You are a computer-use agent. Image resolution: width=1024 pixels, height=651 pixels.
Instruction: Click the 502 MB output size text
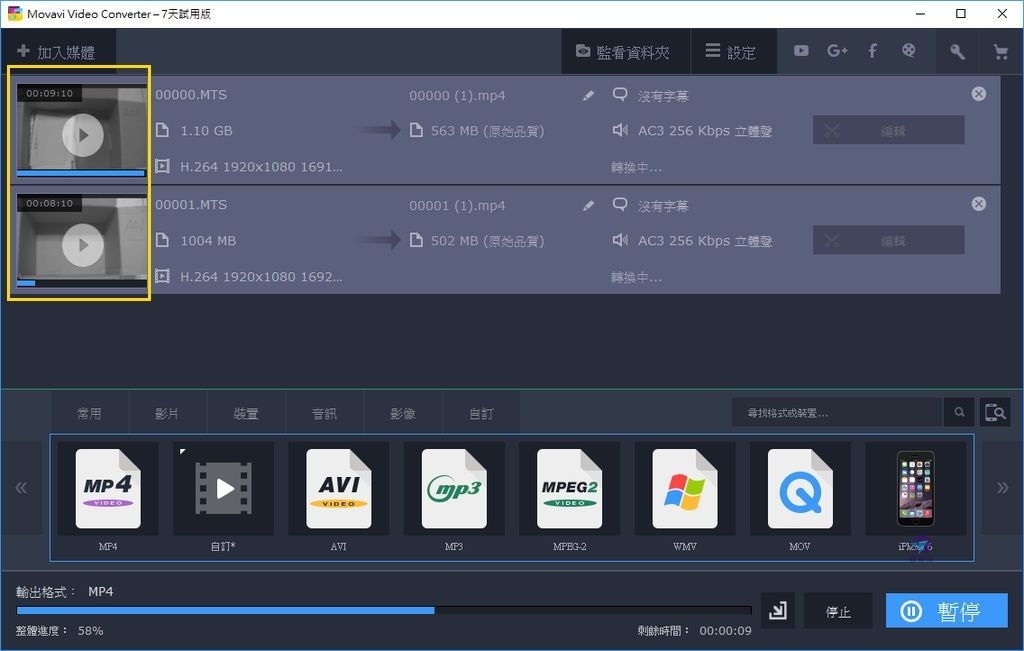[487, 241]
